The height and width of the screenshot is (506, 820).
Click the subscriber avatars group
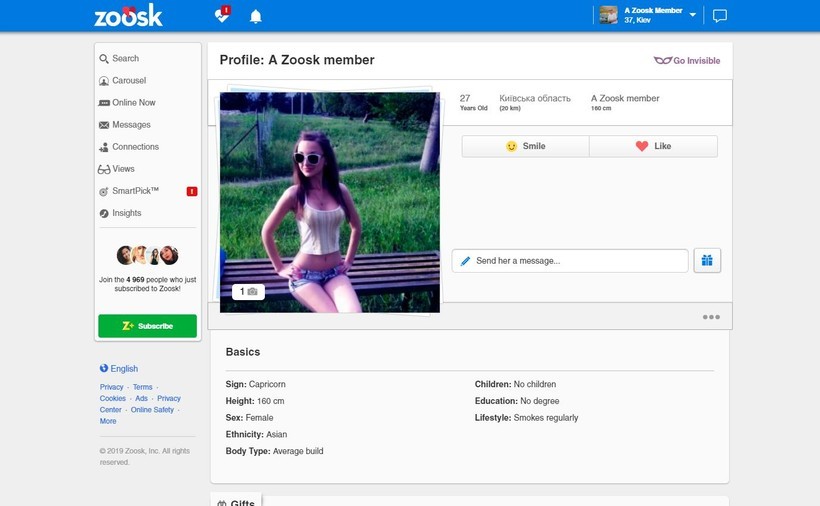click(147, 255)
